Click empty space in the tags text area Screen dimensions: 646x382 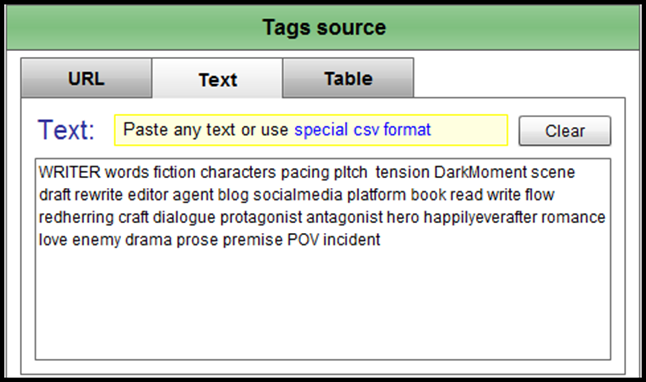click(323, 305)
